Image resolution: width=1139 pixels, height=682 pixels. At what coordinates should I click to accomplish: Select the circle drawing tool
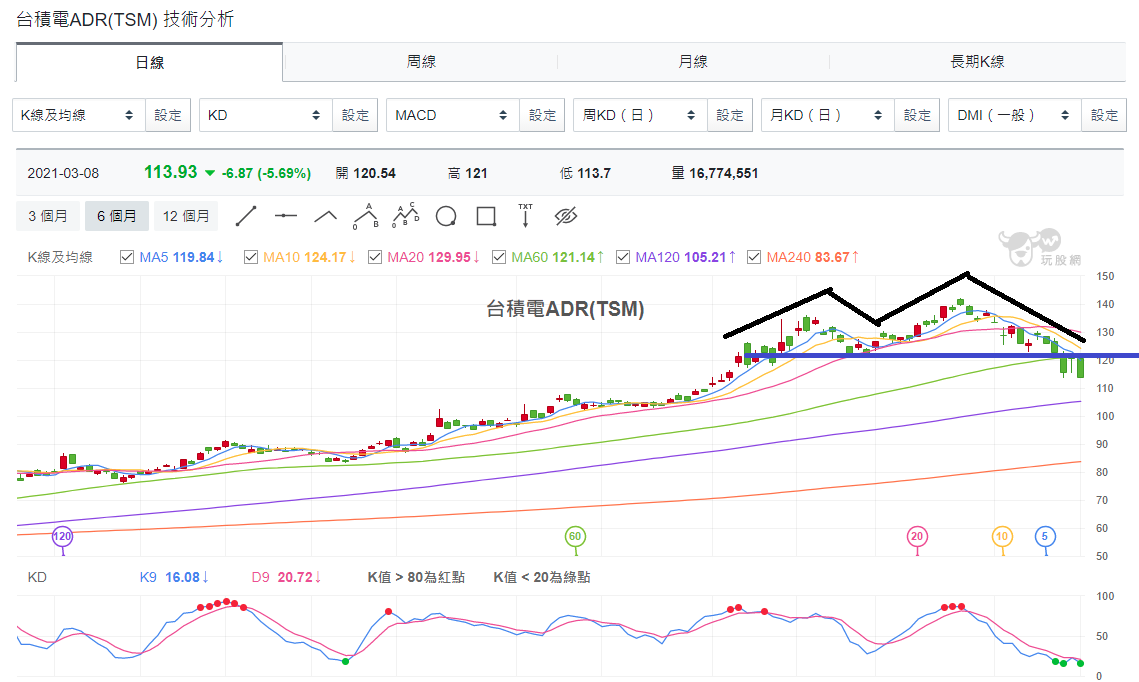pyautogui.click(x=446, y=216)
